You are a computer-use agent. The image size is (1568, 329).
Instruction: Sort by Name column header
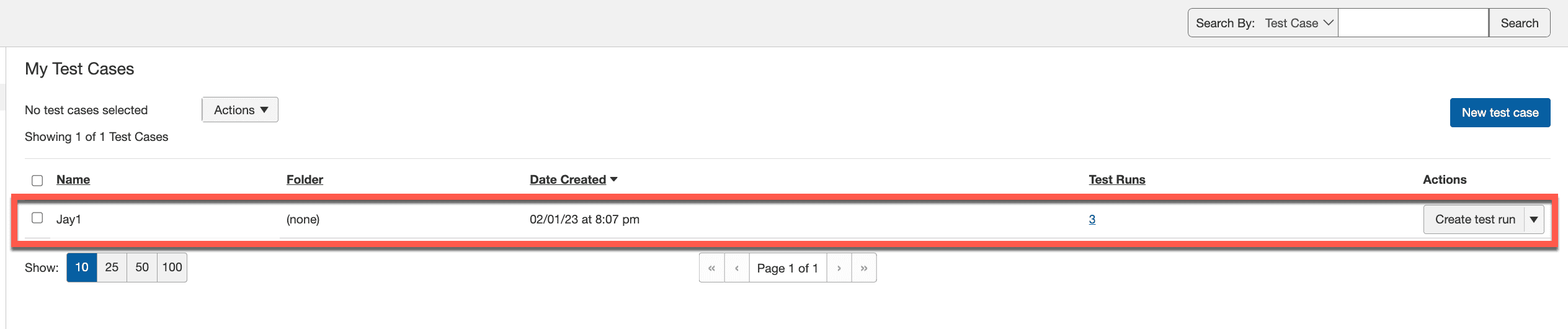click(x=73, y=179)
